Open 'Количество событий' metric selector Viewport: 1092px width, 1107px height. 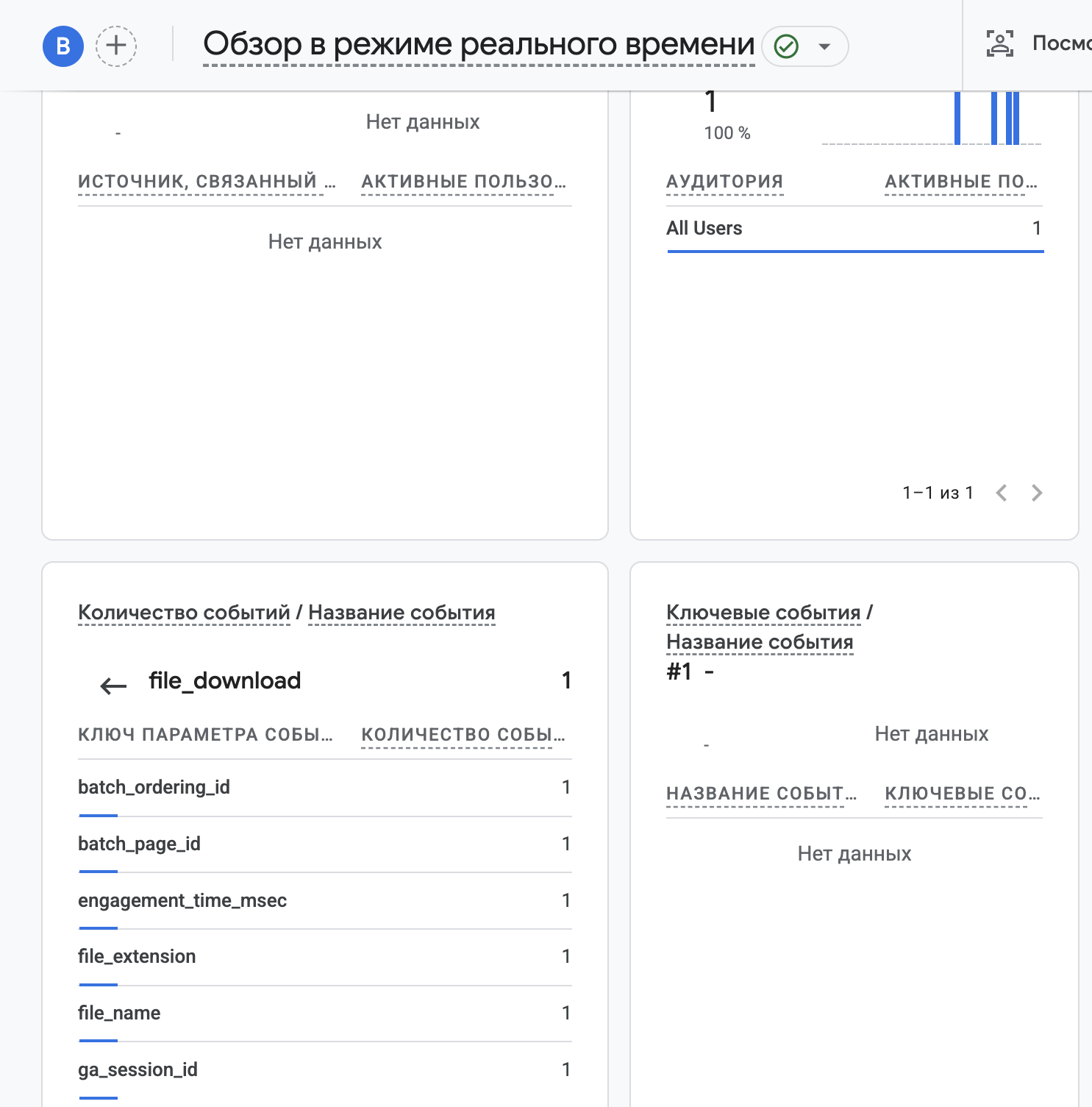(x=184, y=613)
